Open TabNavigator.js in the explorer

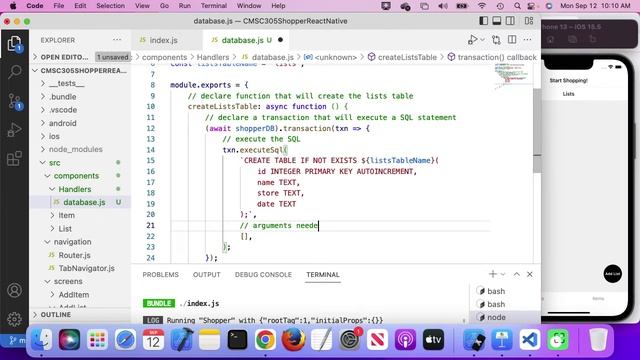(x=86, y=268)
